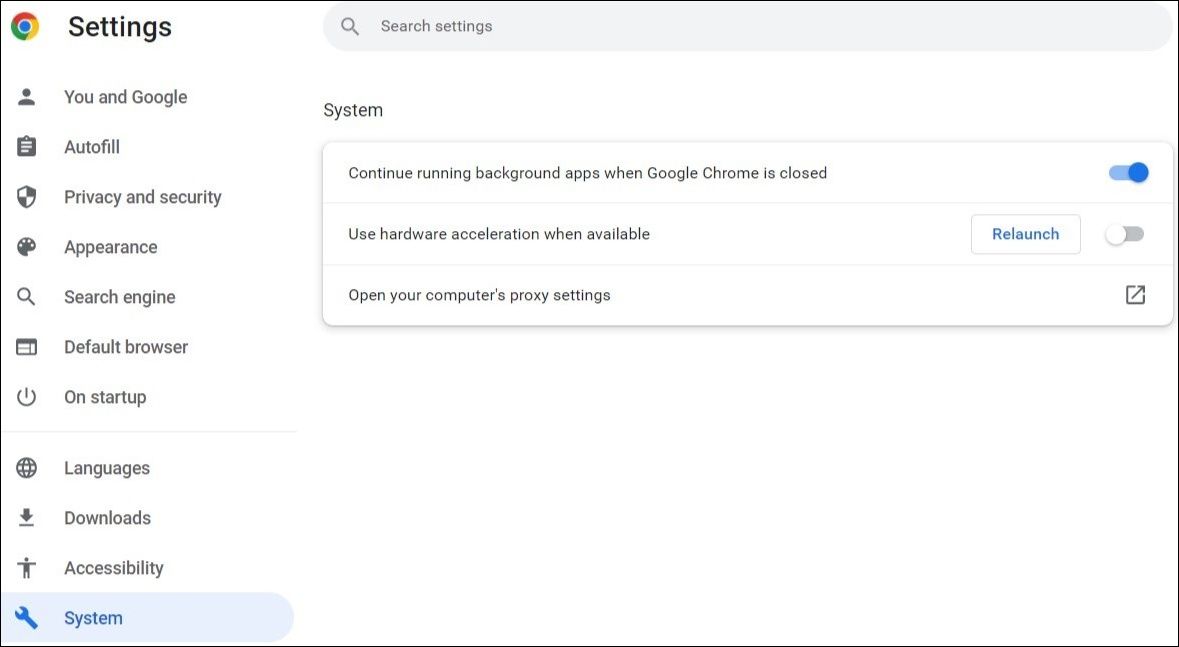
Task: Click the Accessibility person icon
Action: point(26,567)
